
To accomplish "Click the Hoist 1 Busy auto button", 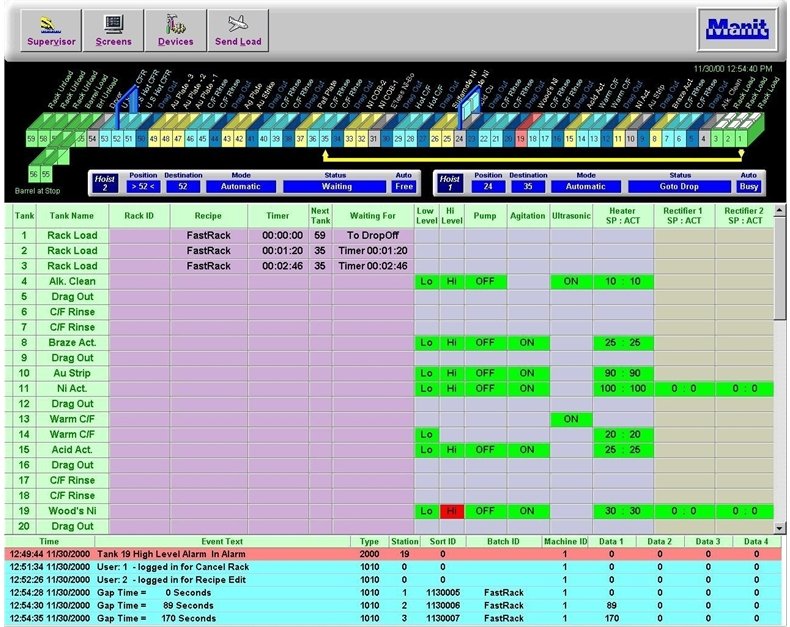I will pos(748,186).
